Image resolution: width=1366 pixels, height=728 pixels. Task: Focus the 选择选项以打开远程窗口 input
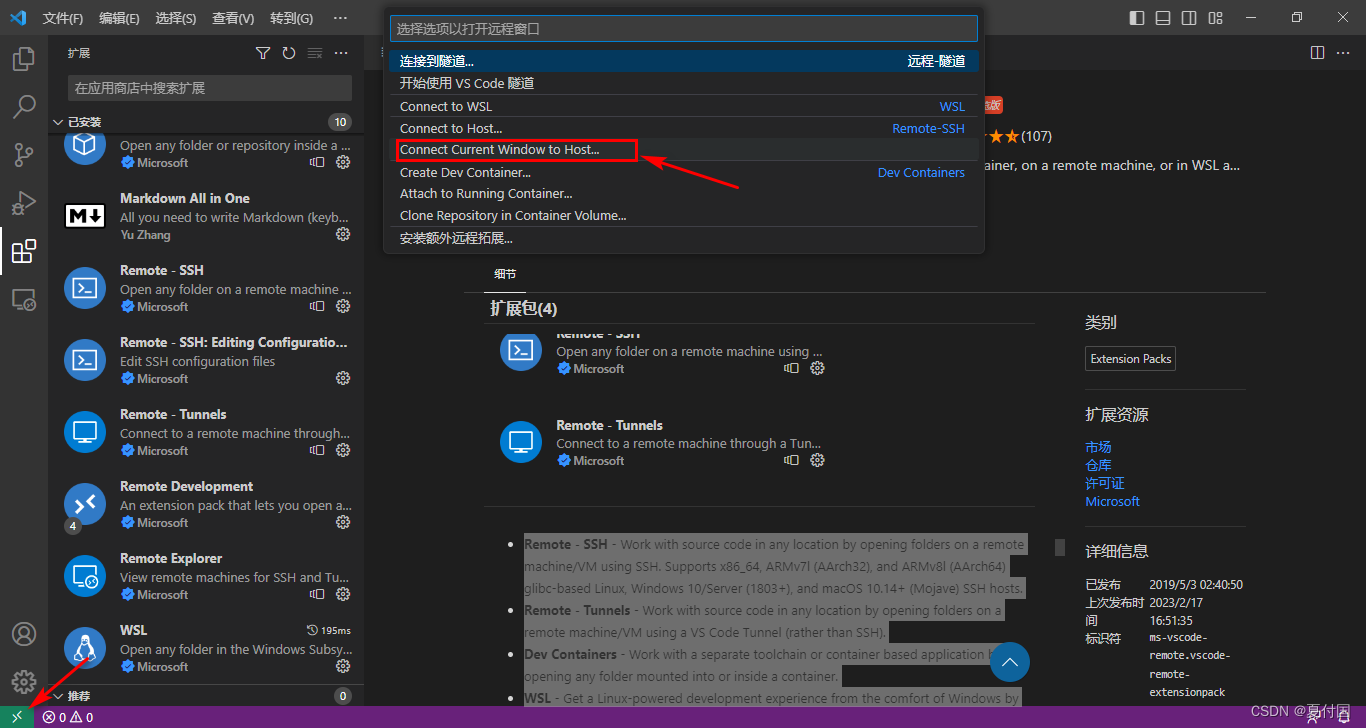coord(684,29)
